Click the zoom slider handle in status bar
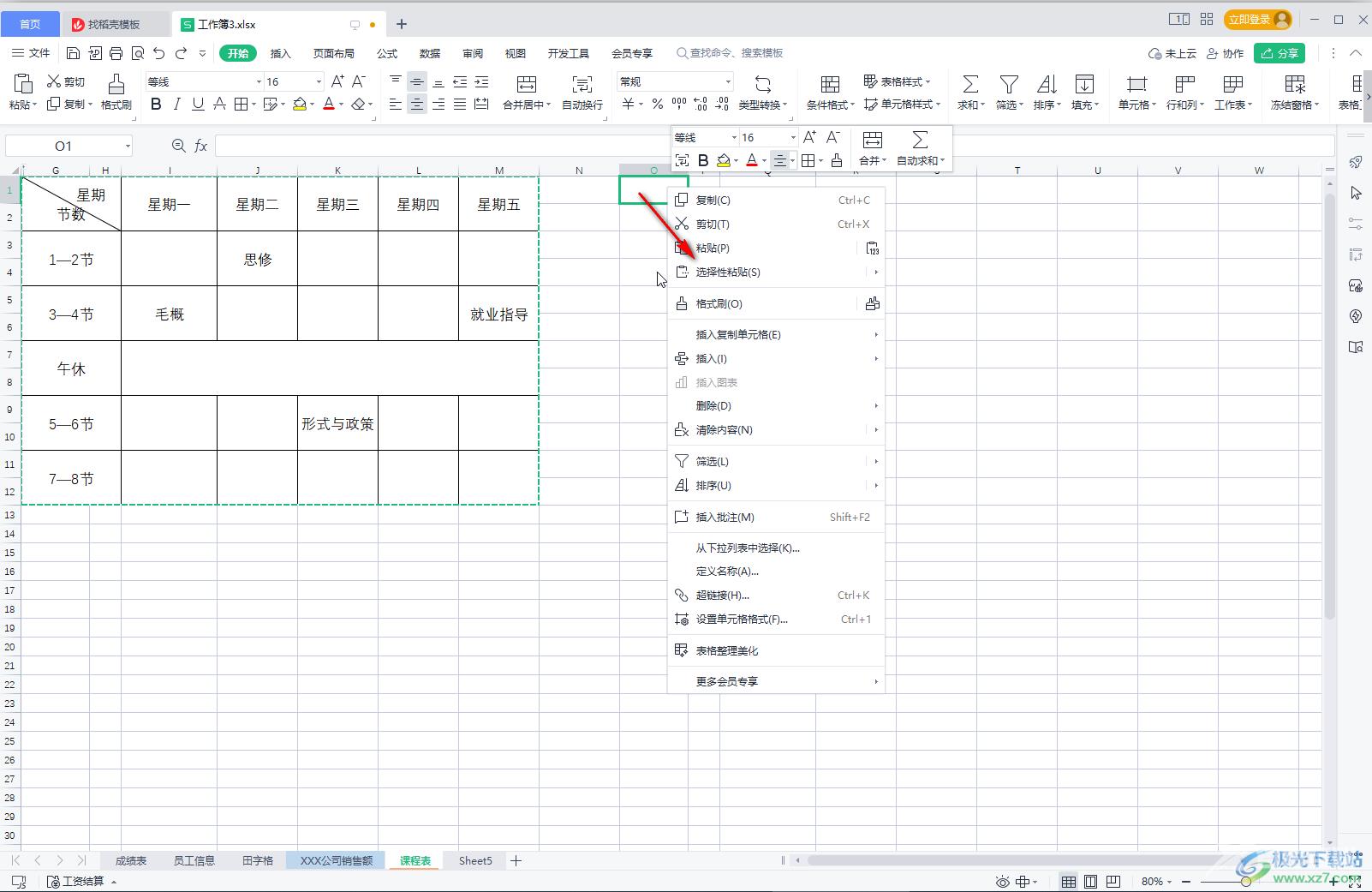 pos(1246,882)
